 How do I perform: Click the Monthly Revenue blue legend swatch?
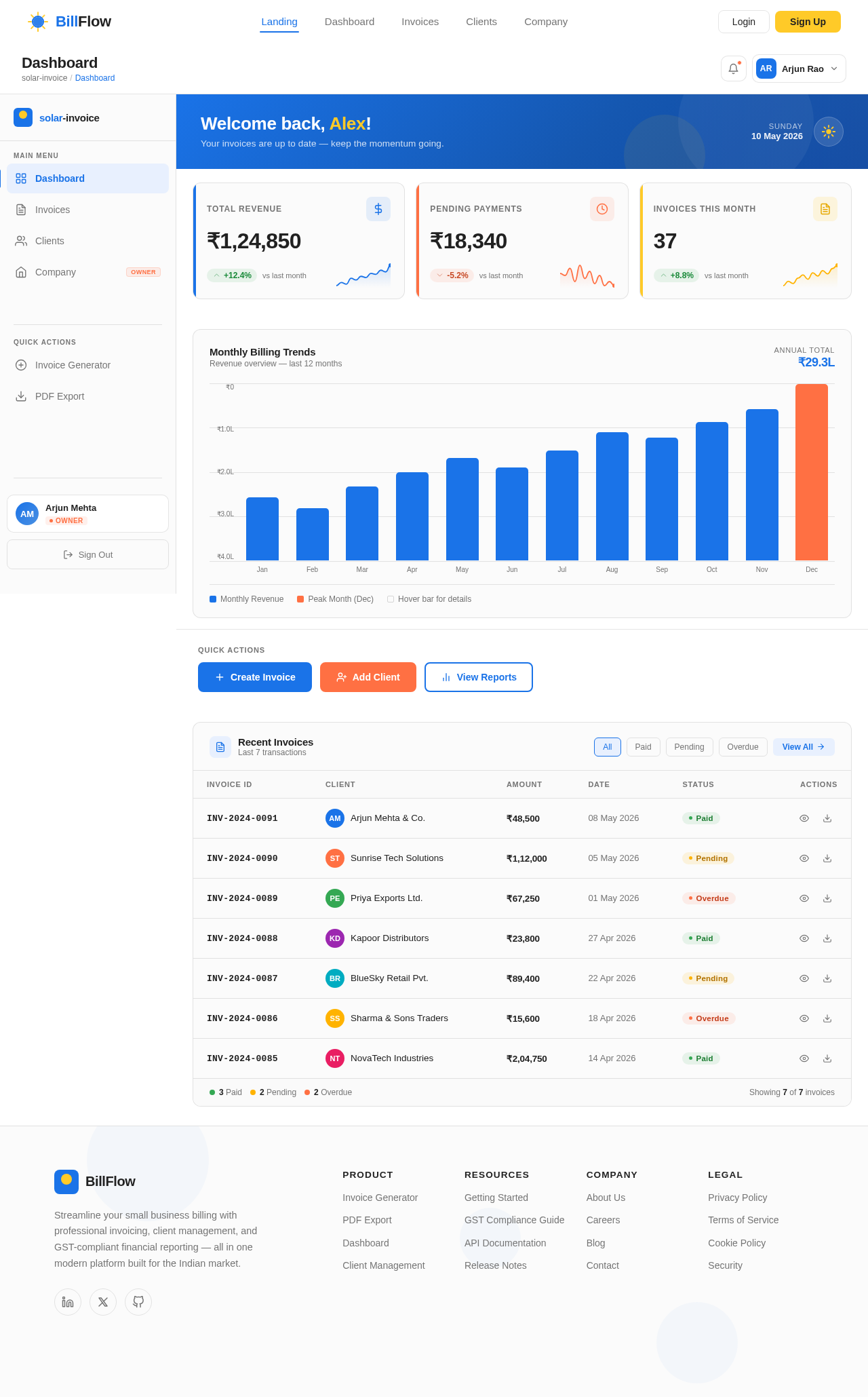point(213,599)
